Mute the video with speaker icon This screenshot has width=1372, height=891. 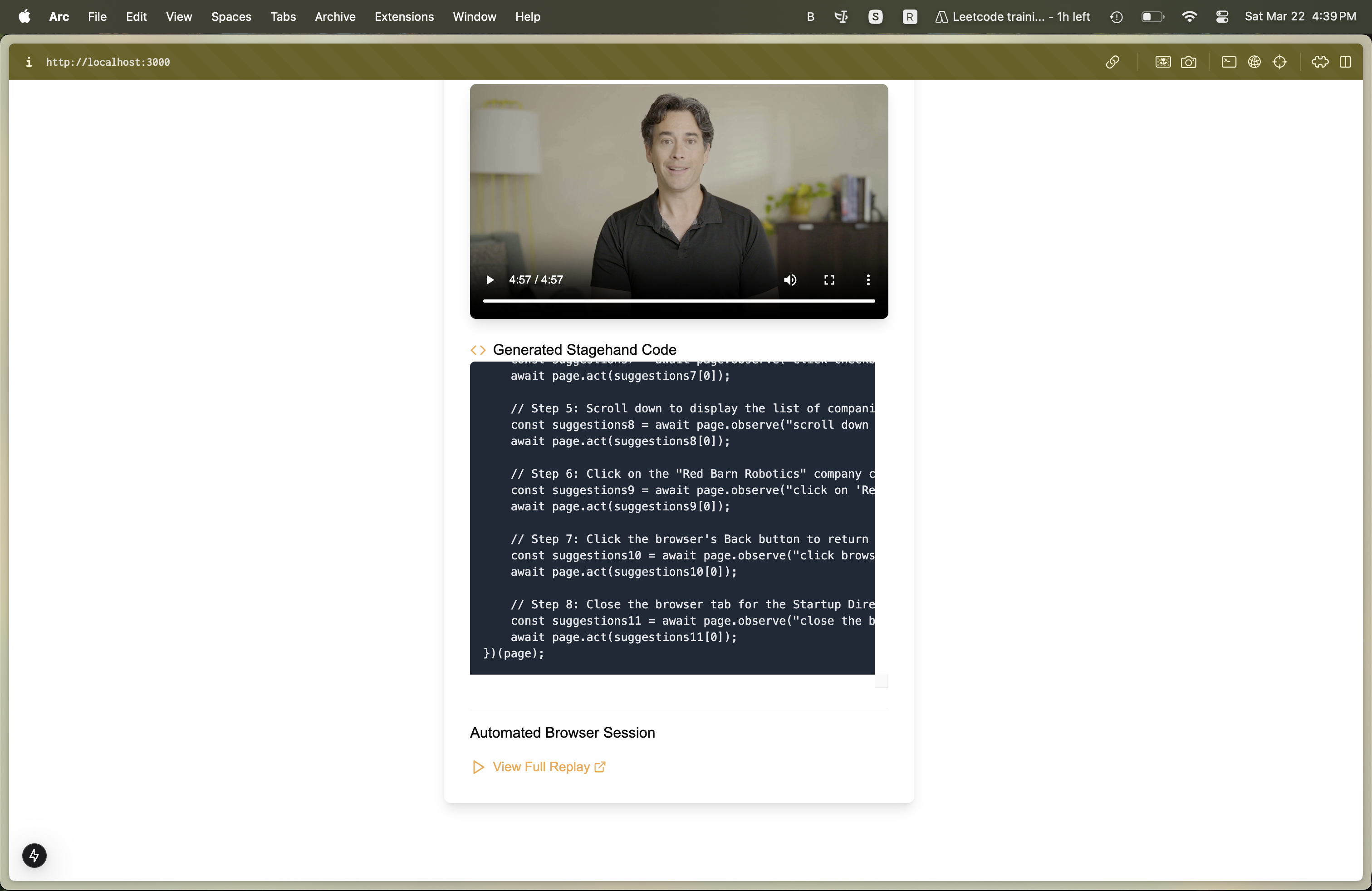coord(790,280)
